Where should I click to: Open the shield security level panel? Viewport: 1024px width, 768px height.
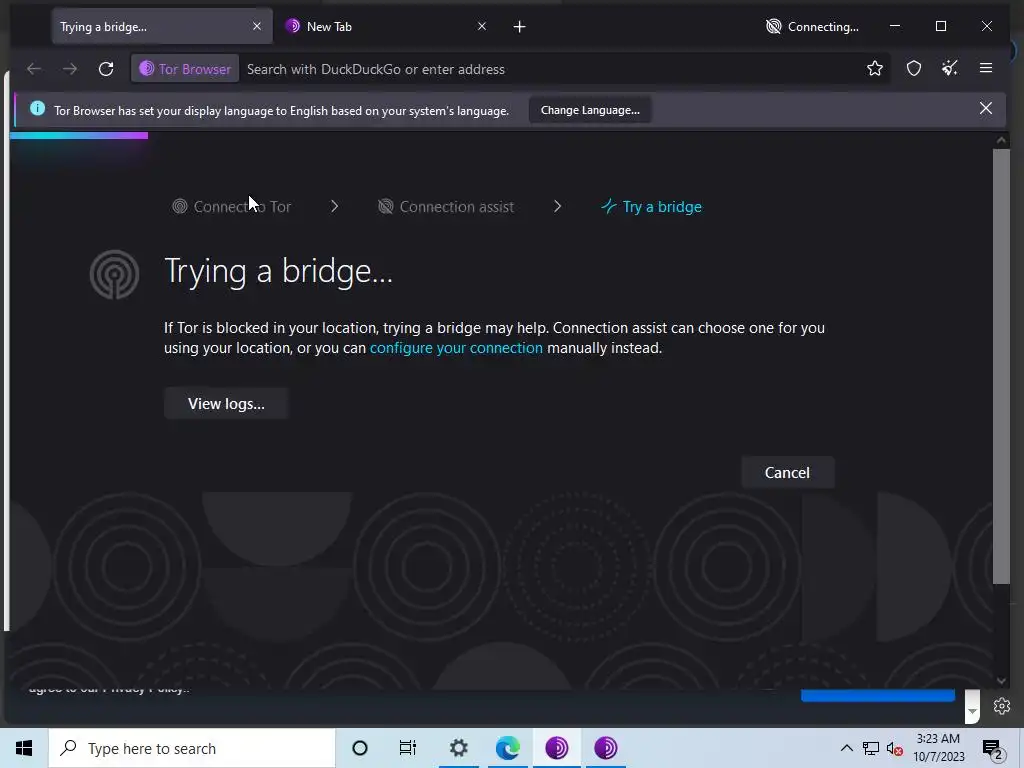[914, 68]
